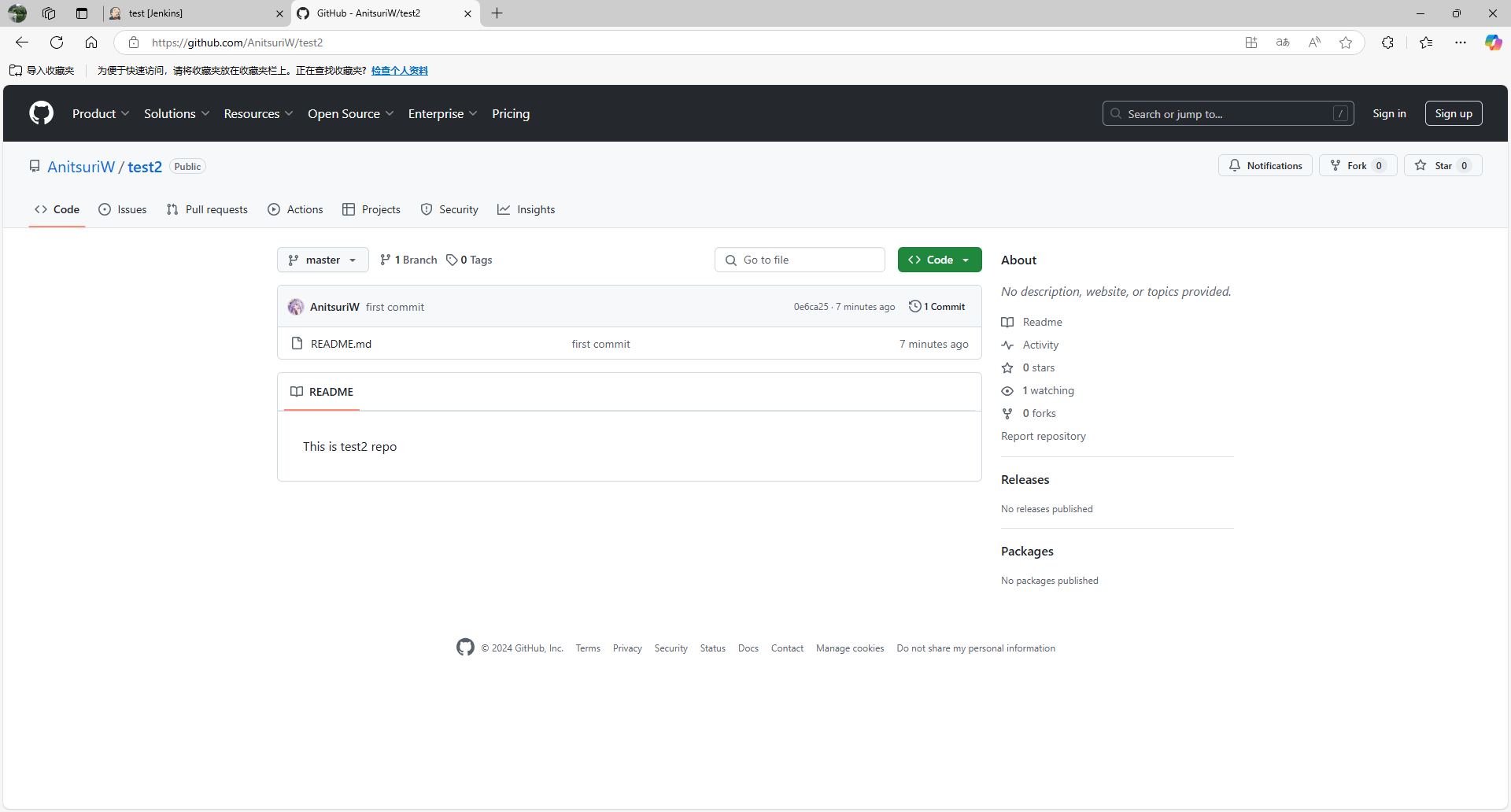Open the README.md file link
This screenshot has width=1511, height=812.
[341, 344]
